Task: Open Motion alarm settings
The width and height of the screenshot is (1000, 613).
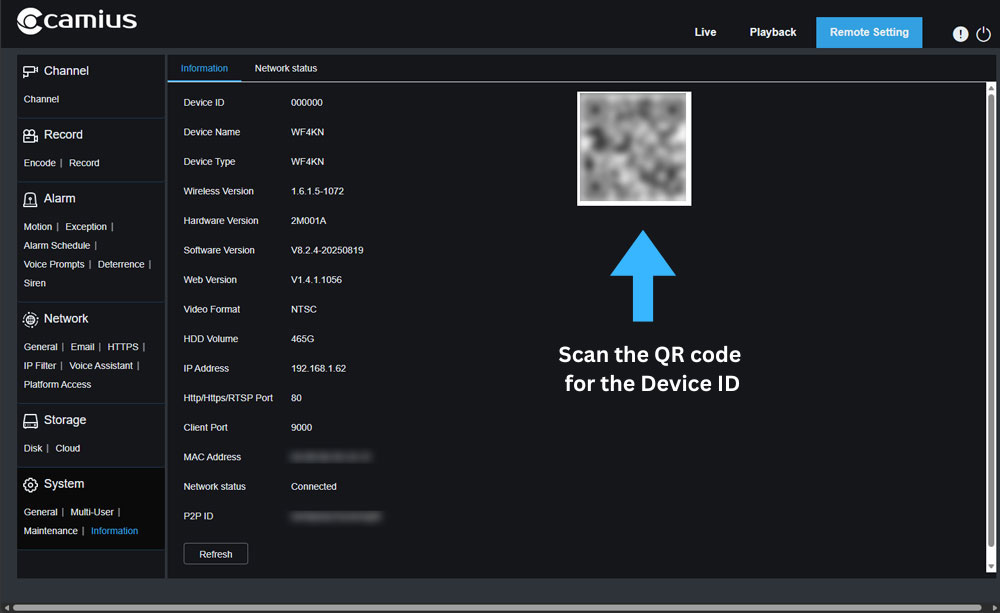Action: pos(38,227)
